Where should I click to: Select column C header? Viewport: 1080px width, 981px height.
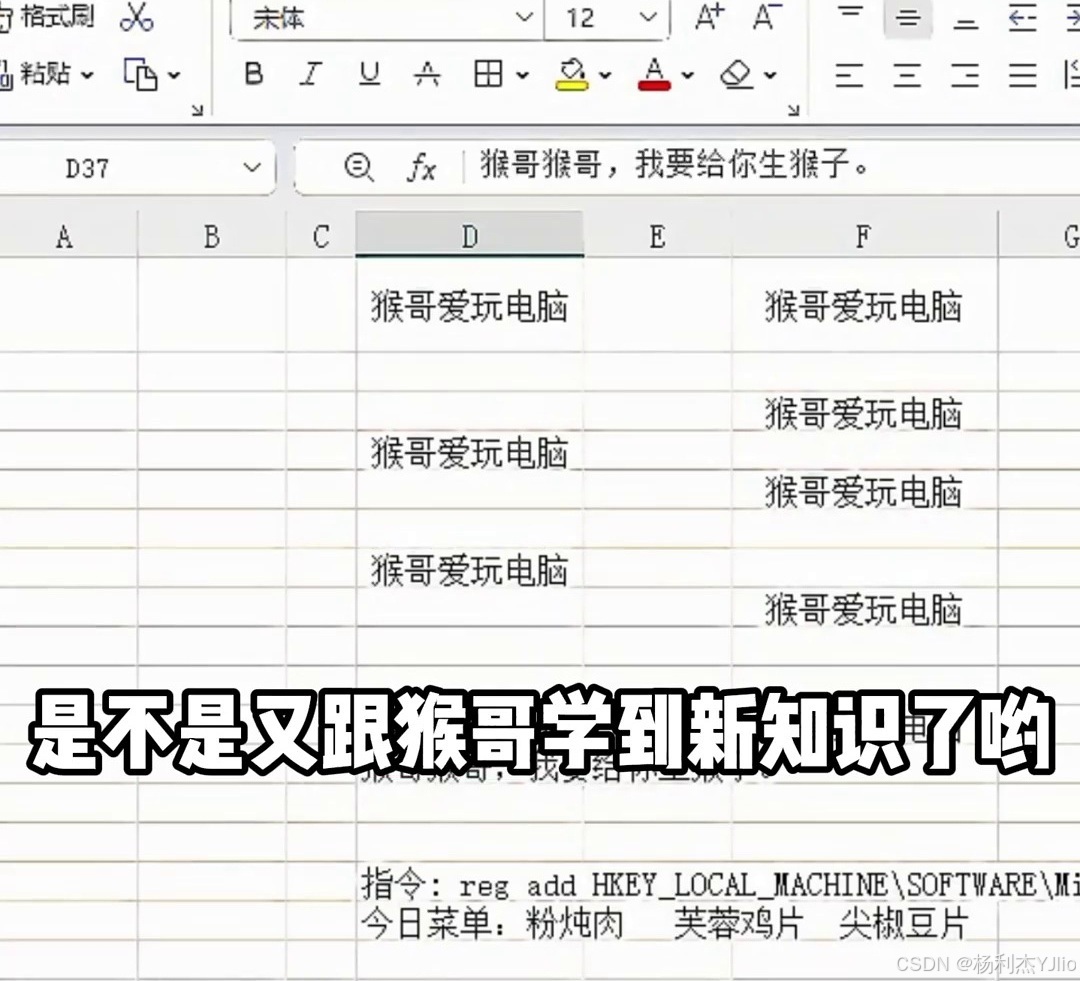click(321, 236)
